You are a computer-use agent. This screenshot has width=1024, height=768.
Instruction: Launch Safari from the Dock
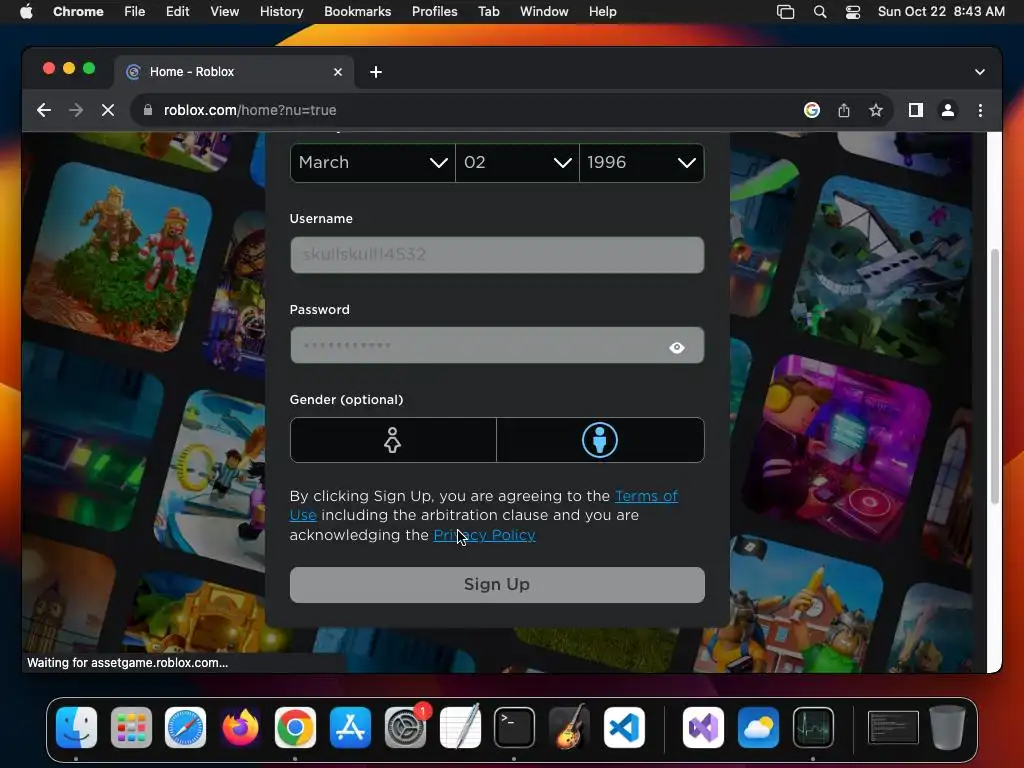(x=185, y=727)
